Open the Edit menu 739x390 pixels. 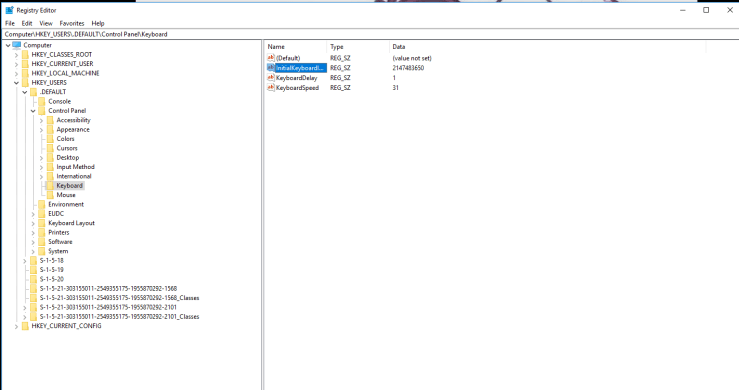(27, 23)
